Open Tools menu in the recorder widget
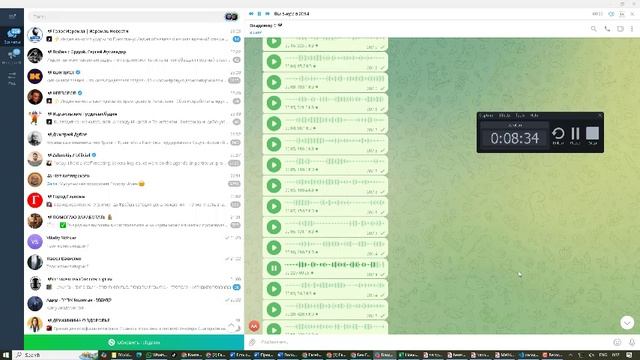Viewport: 640px width, 360px height. coord(520,116)
